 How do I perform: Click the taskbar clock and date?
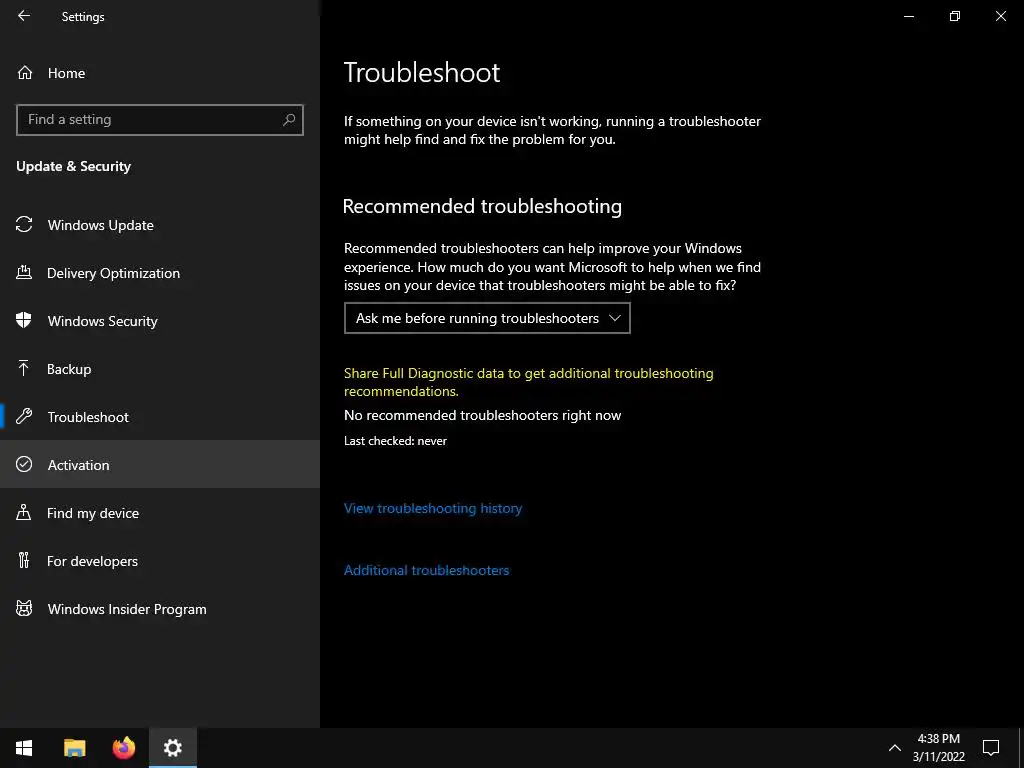coord(938,748)
